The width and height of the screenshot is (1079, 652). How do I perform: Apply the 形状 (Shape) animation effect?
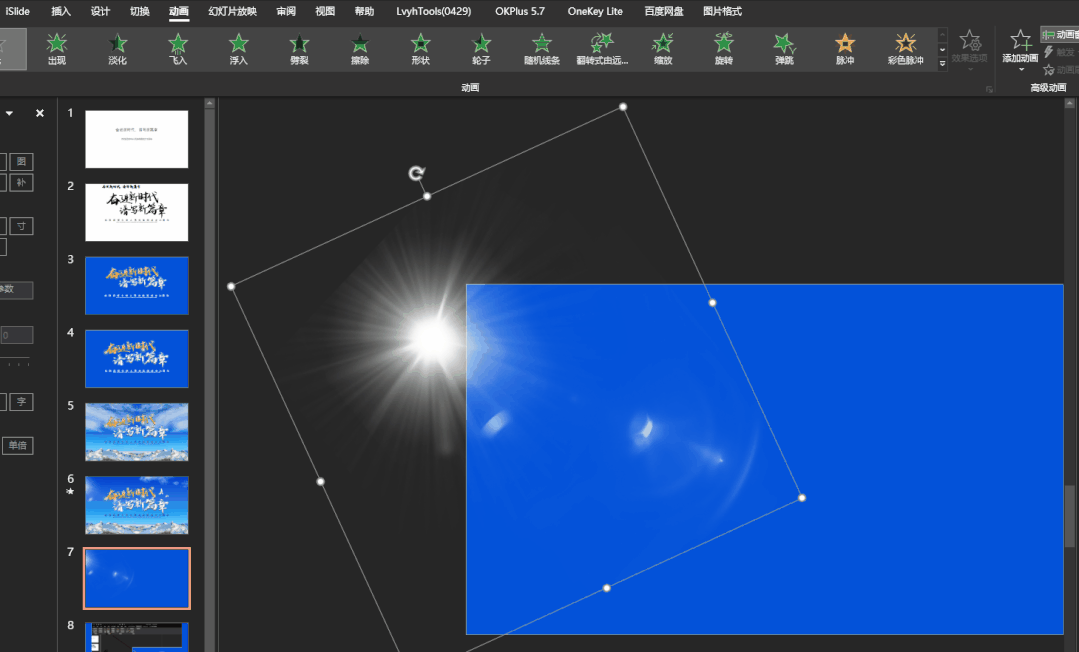420,49
